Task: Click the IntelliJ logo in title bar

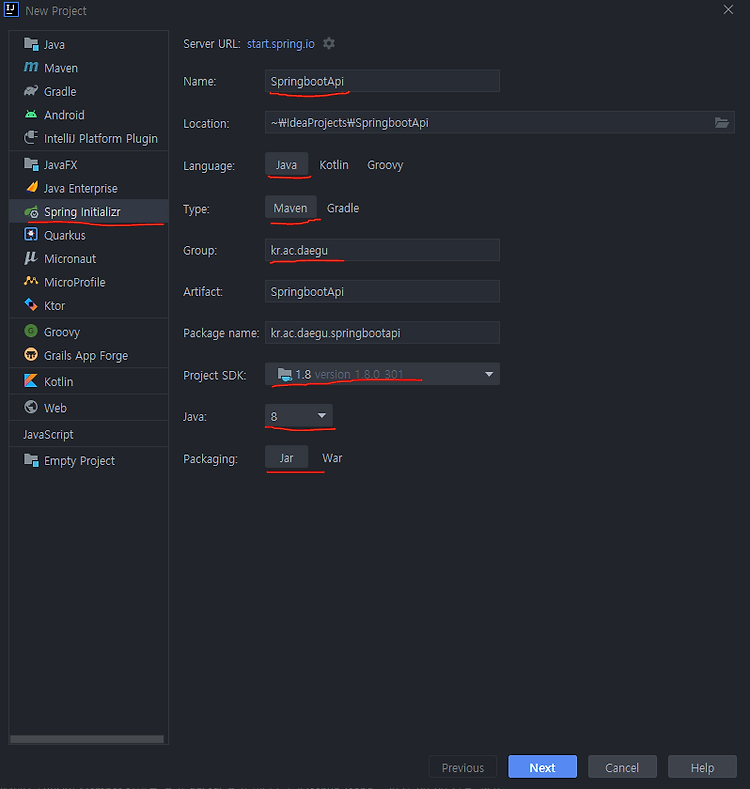Action: click(11, 10)
